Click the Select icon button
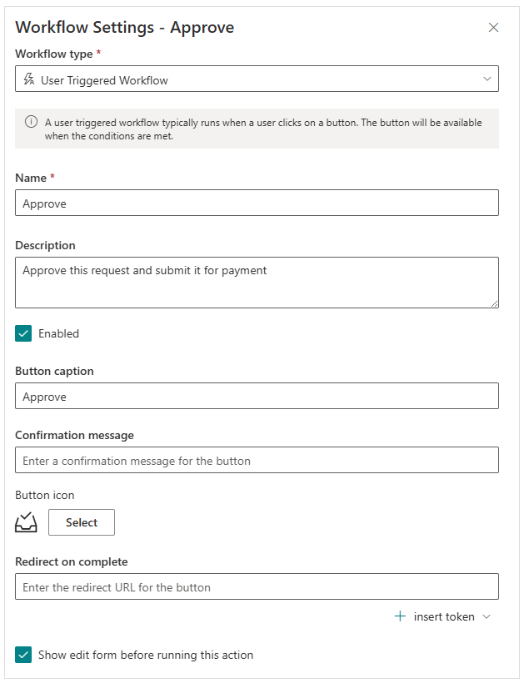 click(x=82, y=522)
